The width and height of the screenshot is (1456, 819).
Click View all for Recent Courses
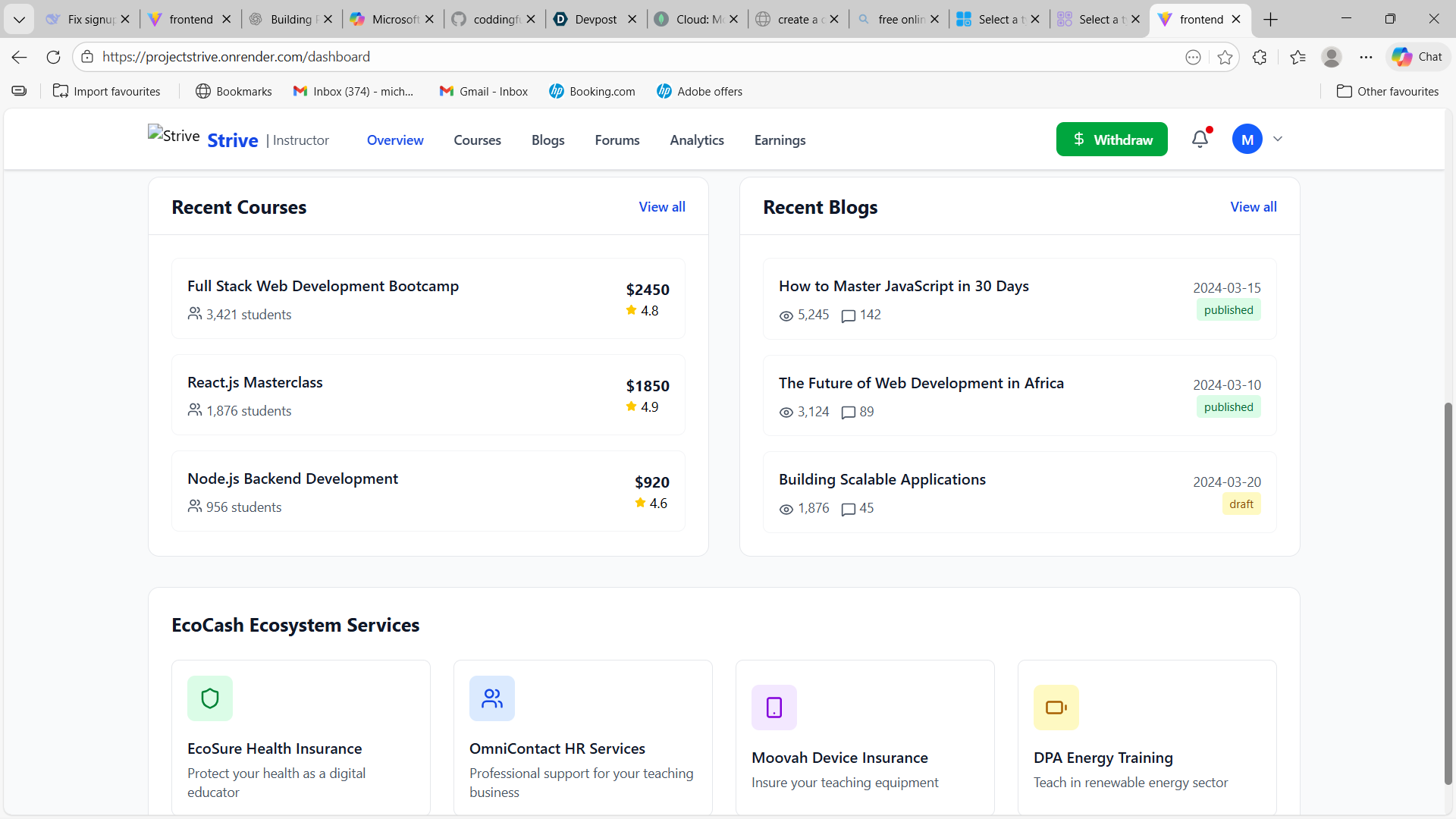[x=662, y=207]
